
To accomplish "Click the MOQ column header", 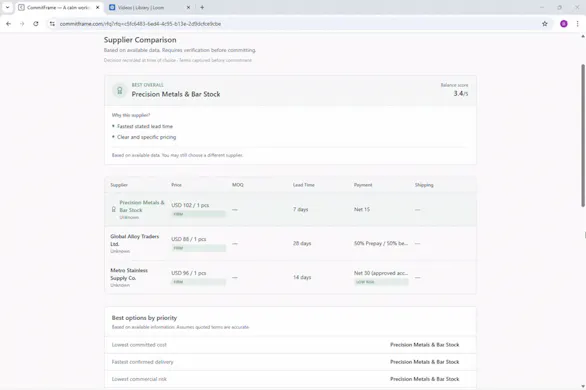I will coord(238,185).
